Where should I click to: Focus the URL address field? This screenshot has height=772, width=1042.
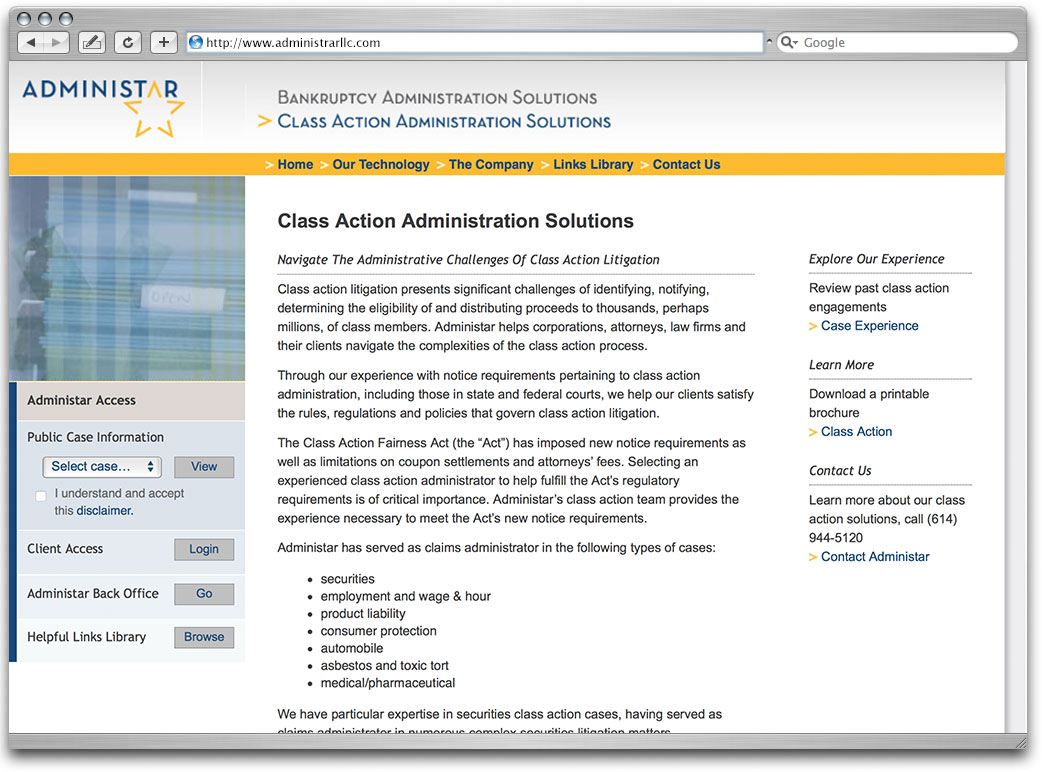pos(474,43)
